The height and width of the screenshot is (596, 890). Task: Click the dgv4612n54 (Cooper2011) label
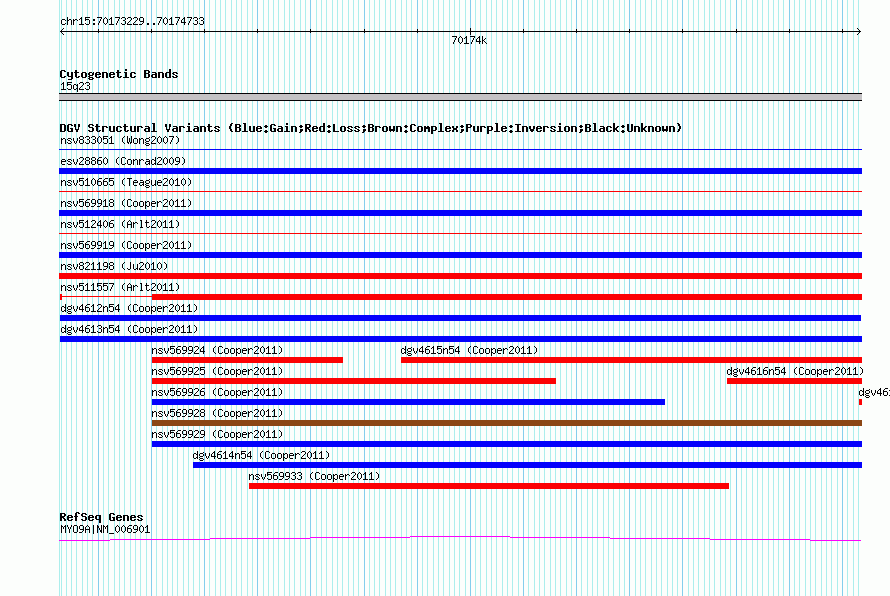click(x=129, y=308)
